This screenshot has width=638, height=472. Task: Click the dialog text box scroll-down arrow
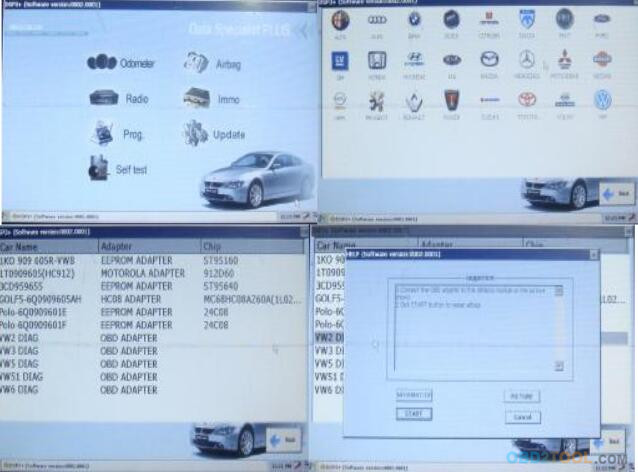click(559, 366)
